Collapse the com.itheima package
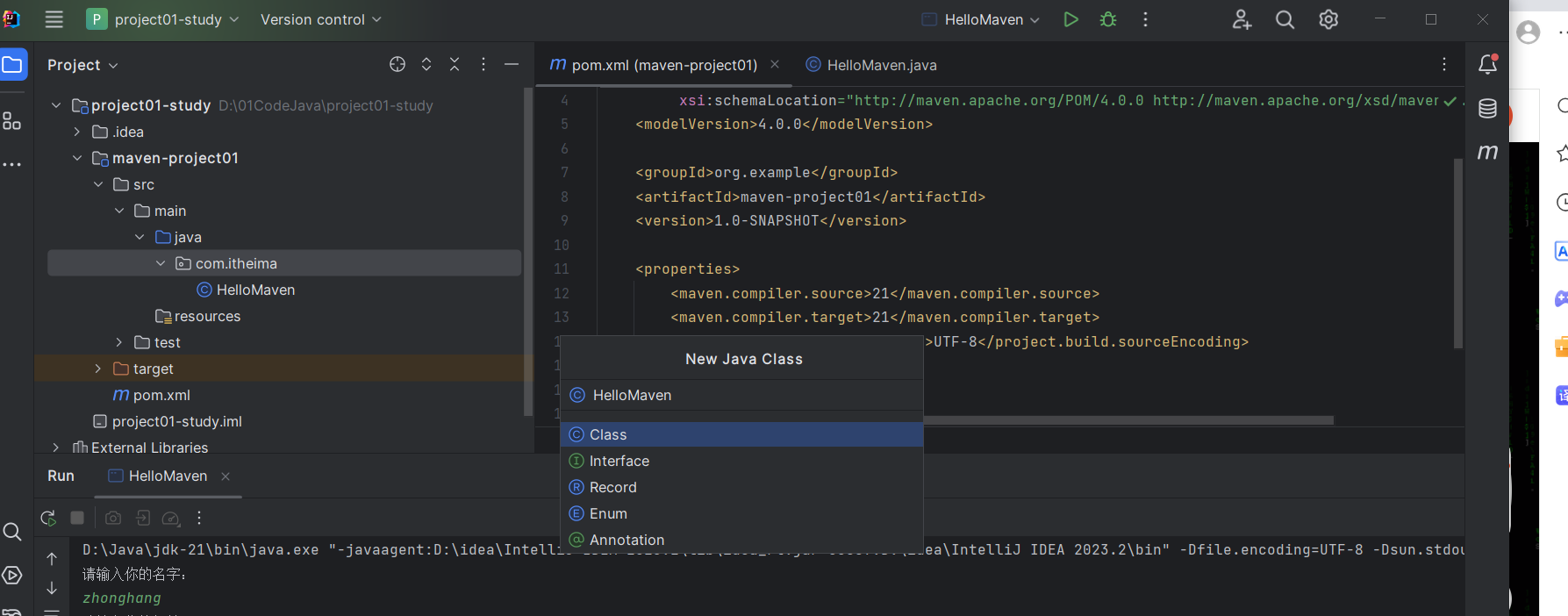 [x=161, y=263]
